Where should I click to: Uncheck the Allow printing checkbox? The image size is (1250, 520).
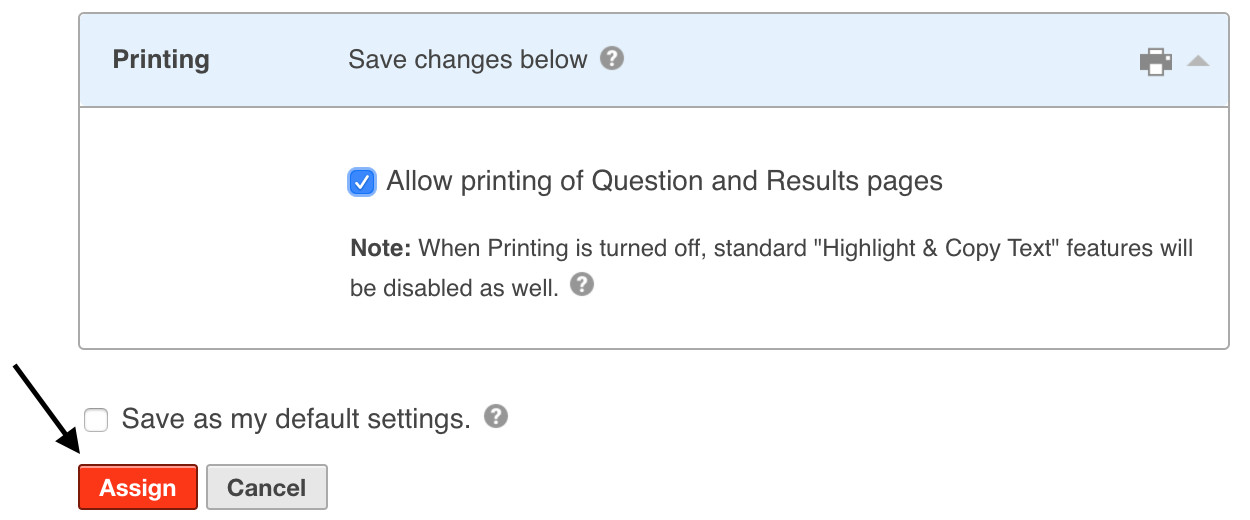click(x=362, y=182)
